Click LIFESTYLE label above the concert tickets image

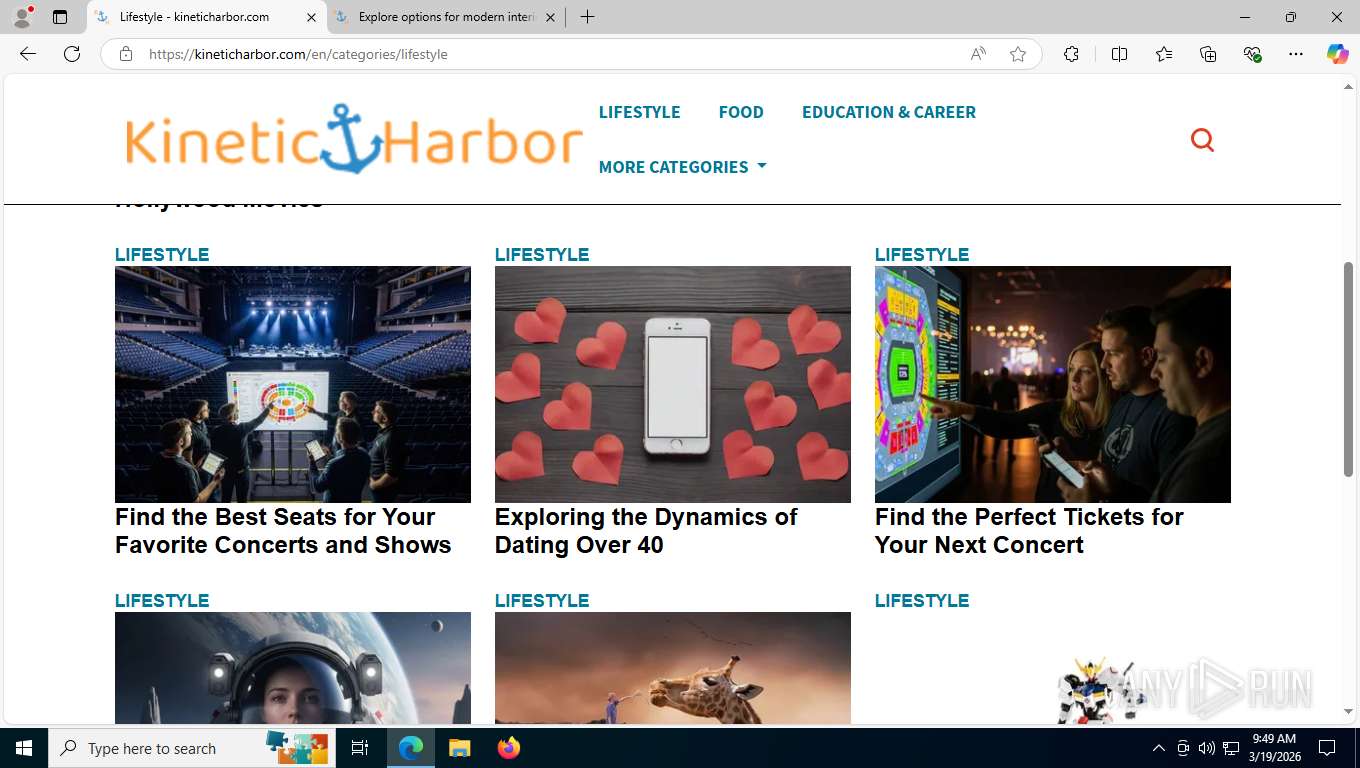click(x=922, y=255)
